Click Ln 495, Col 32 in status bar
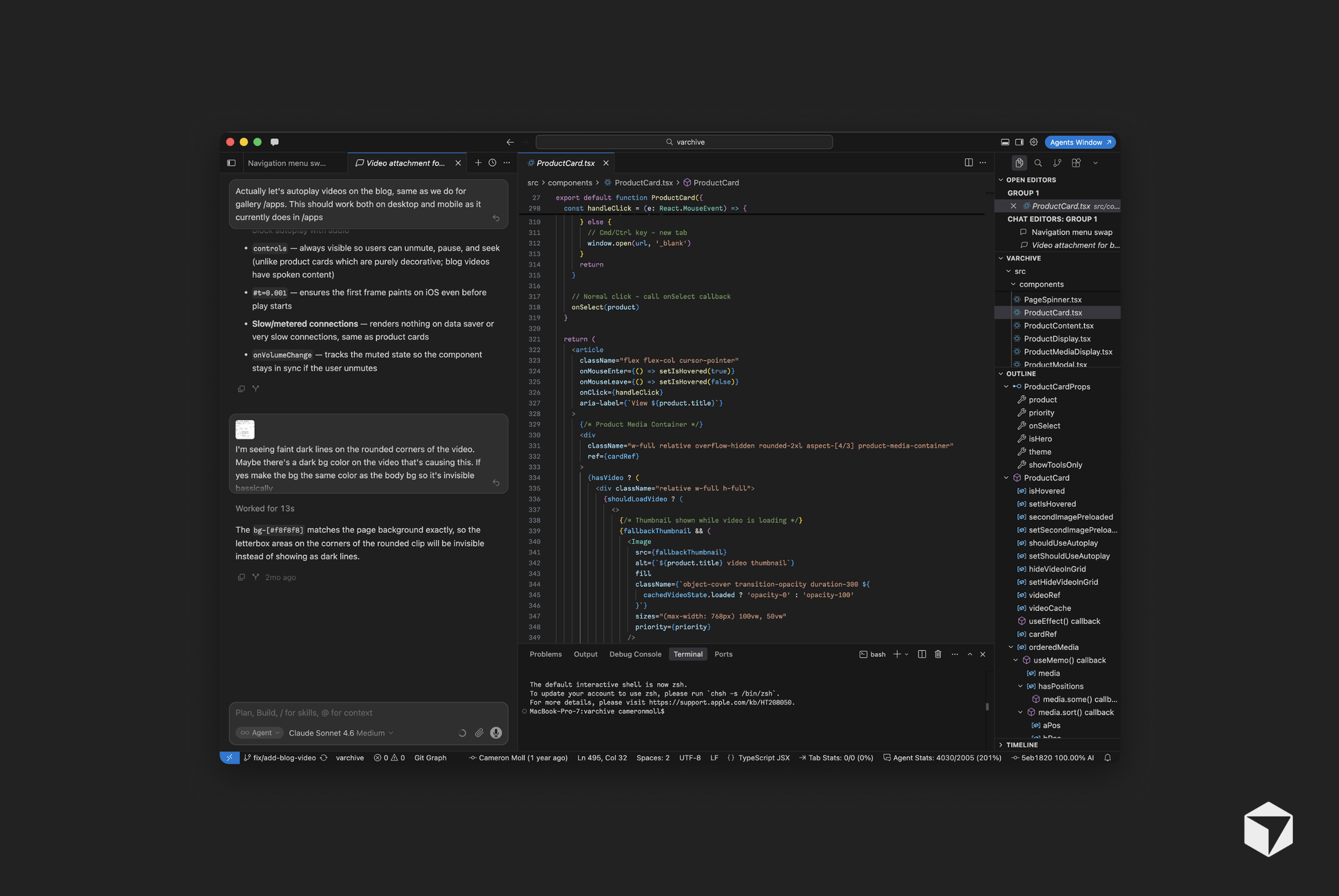 [x=602, y=758]
